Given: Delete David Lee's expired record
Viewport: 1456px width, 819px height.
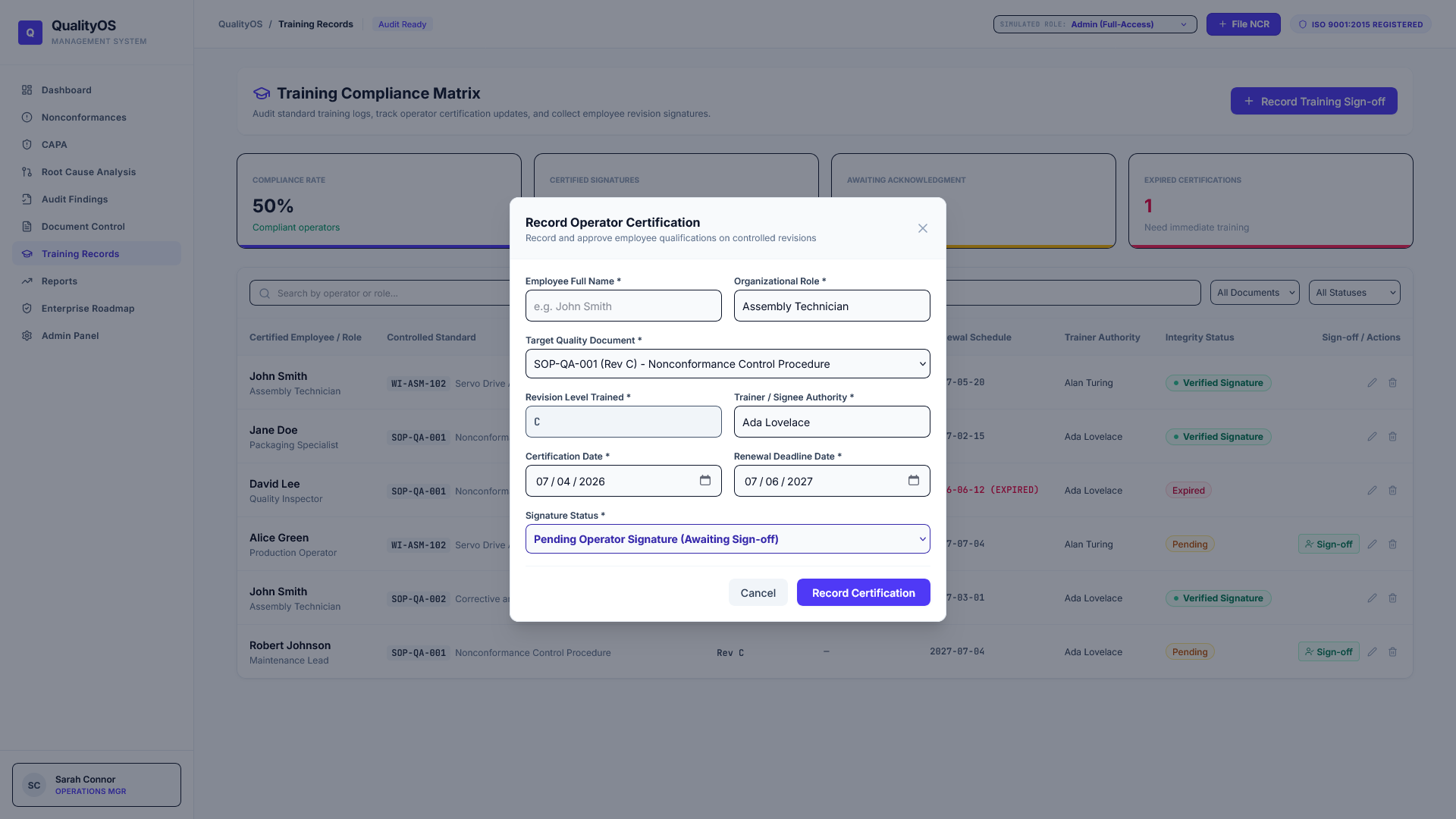Looking at the screenshot, I should tap(1392, 491).
